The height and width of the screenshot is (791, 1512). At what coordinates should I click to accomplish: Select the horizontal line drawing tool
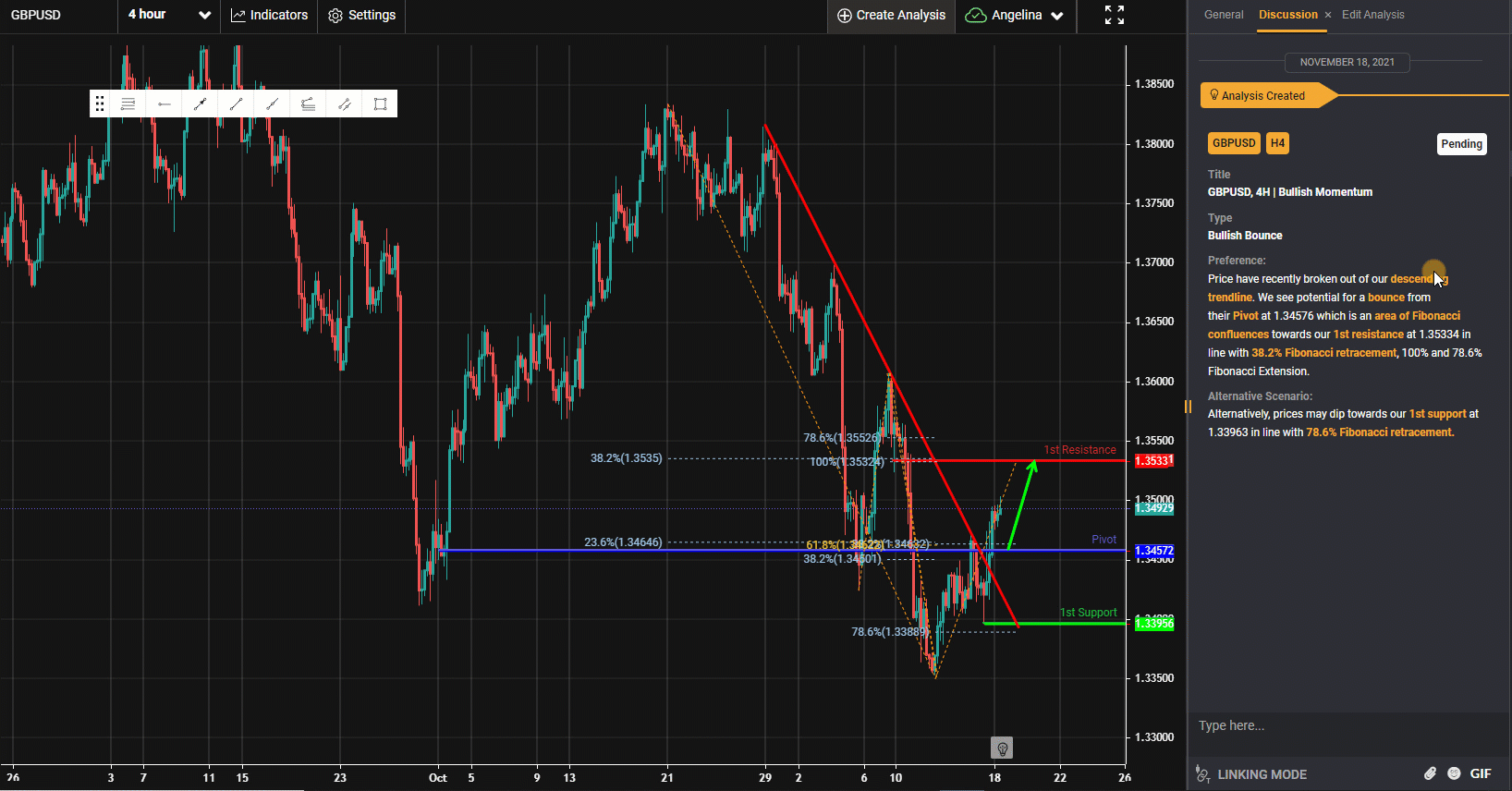[165, 103]
